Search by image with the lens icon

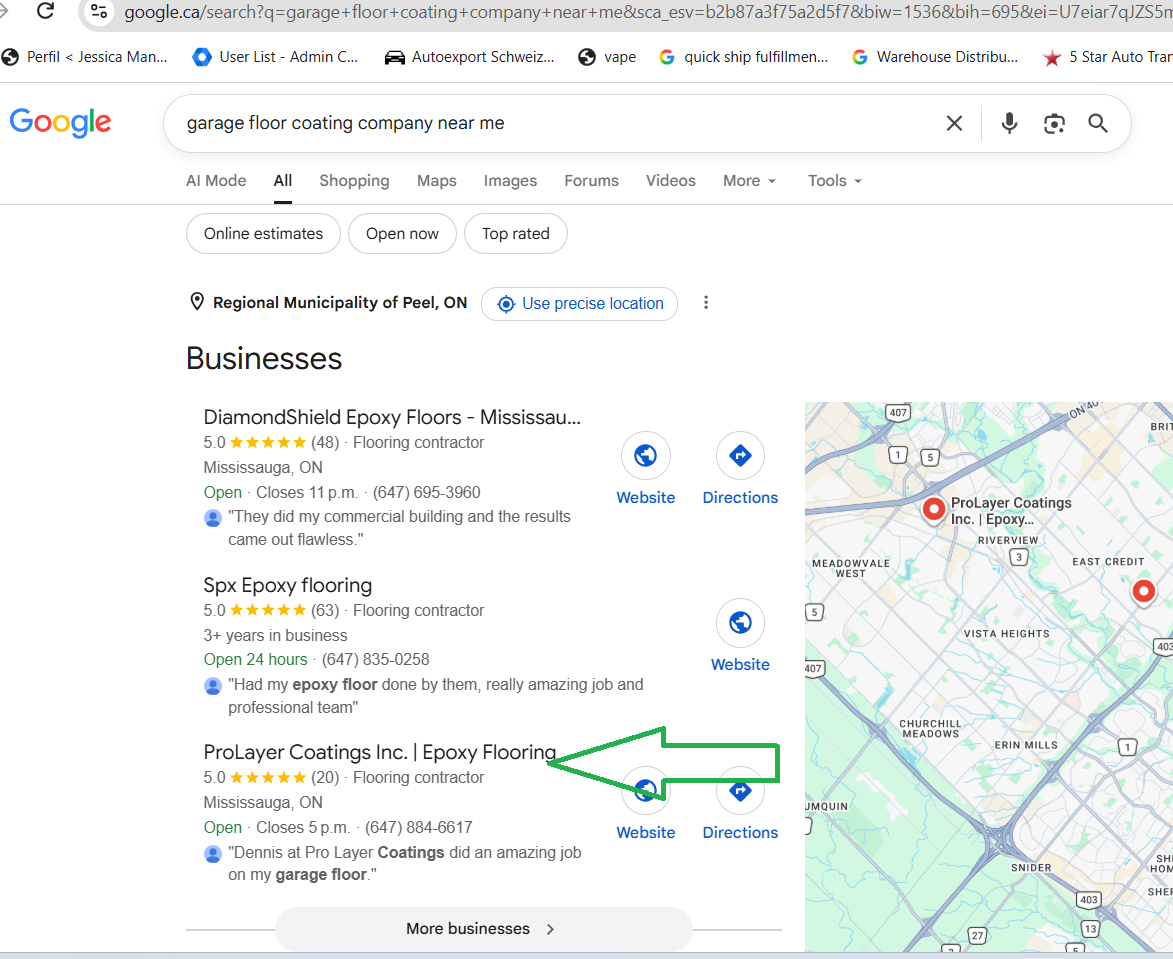tap(1054, 123)
